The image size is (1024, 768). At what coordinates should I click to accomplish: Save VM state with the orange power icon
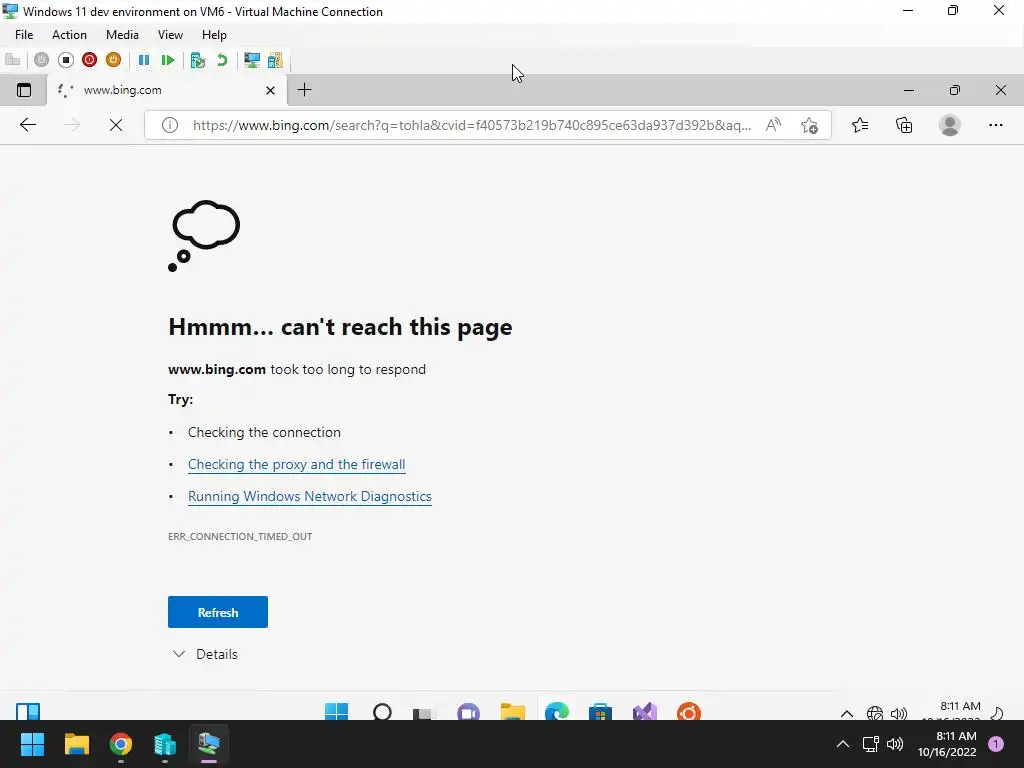coord(113,60)
